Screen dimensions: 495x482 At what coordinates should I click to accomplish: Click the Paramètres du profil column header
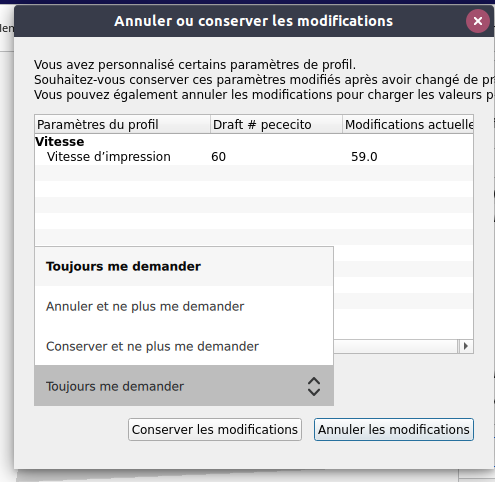pyautogui.click(x=122, y=124)
